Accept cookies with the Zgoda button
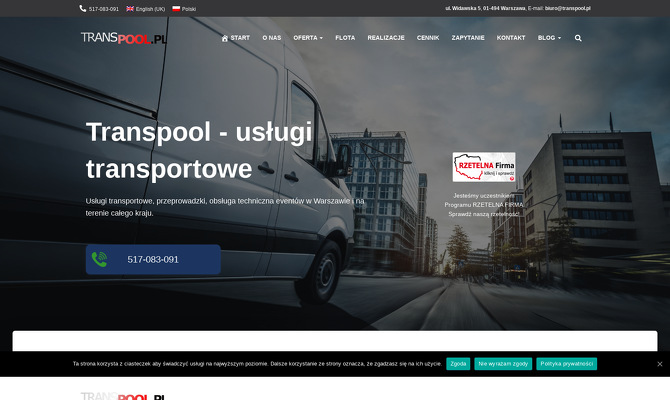Screen dimensions: 670x400 [458, 364]
